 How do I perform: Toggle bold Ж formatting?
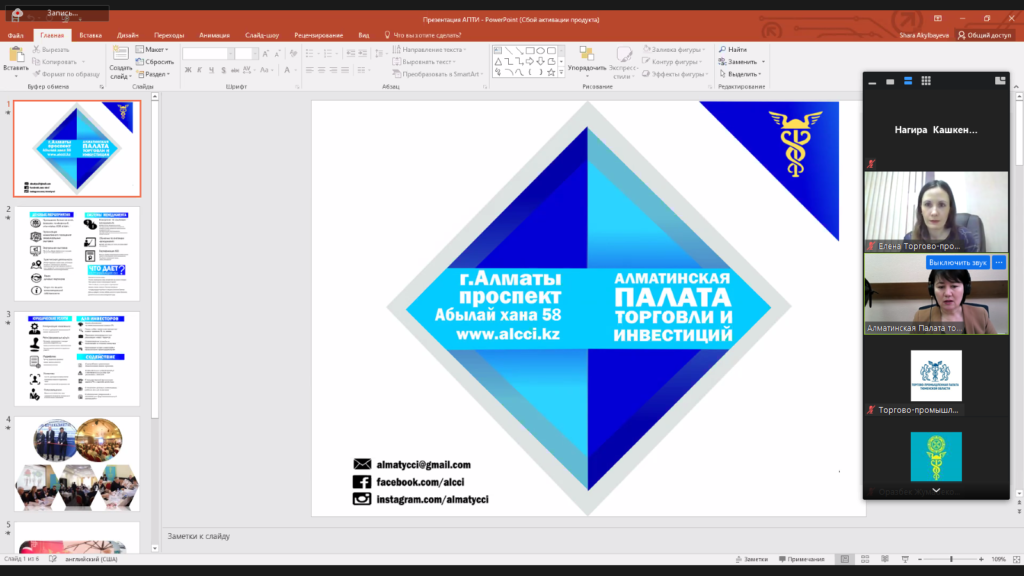[x=188, y=70]
